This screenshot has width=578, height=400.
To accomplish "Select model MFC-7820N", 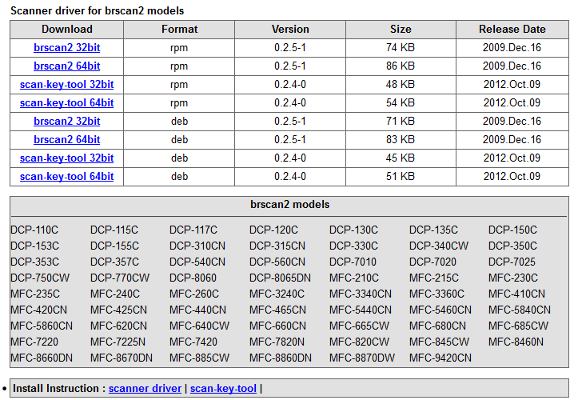I will click(277, 342).
